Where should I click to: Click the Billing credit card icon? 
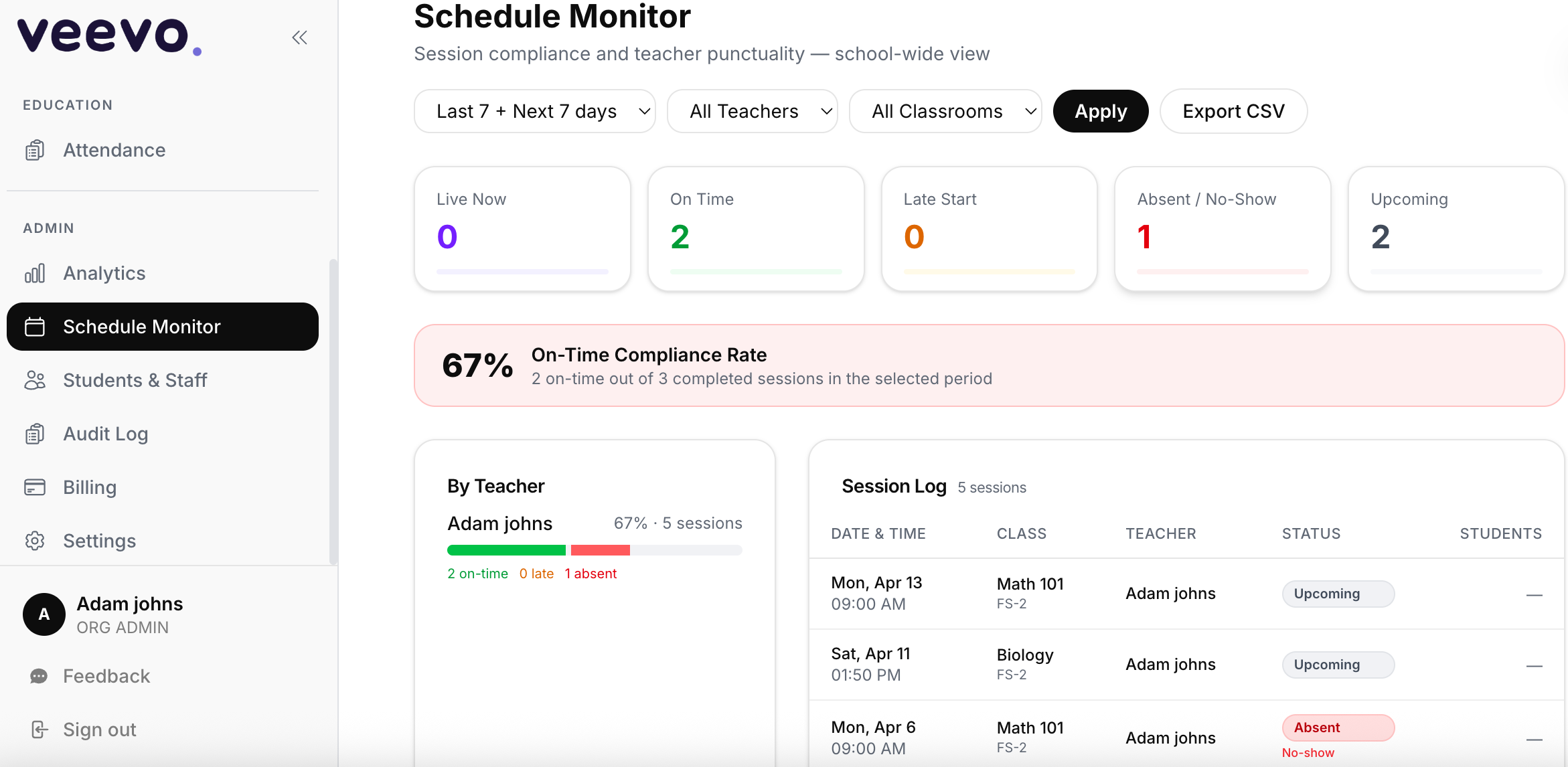click(35, 487)
